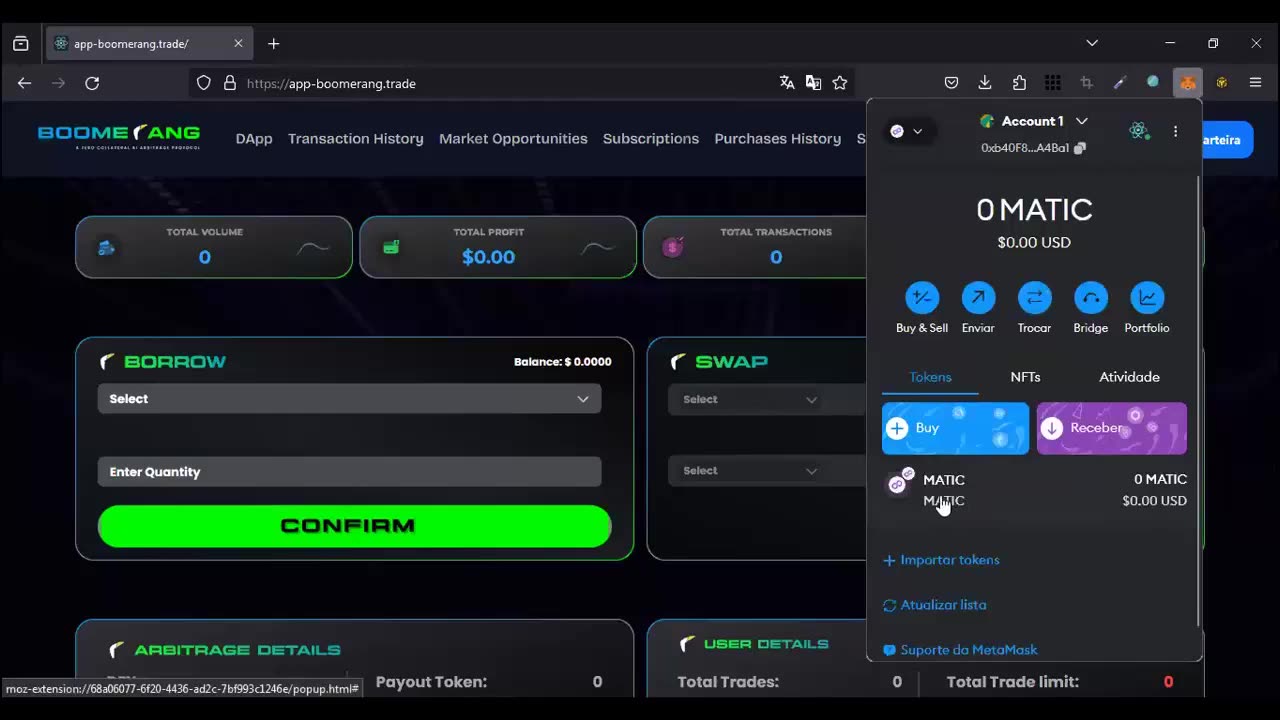The width and height of the screenshot is (1280, 720).
Task: Click the Atualizar lista link
Action: pyautogui.click(x=934, y=605)
